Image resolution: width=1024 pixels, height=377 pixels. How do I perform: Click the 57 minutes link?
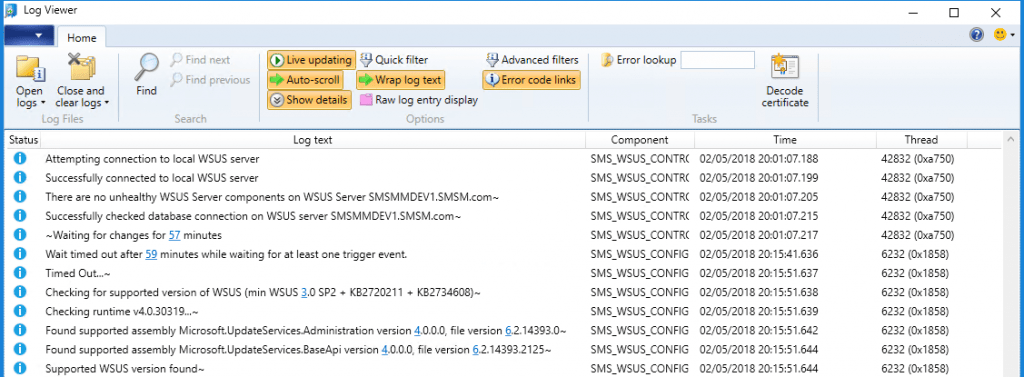174,235
